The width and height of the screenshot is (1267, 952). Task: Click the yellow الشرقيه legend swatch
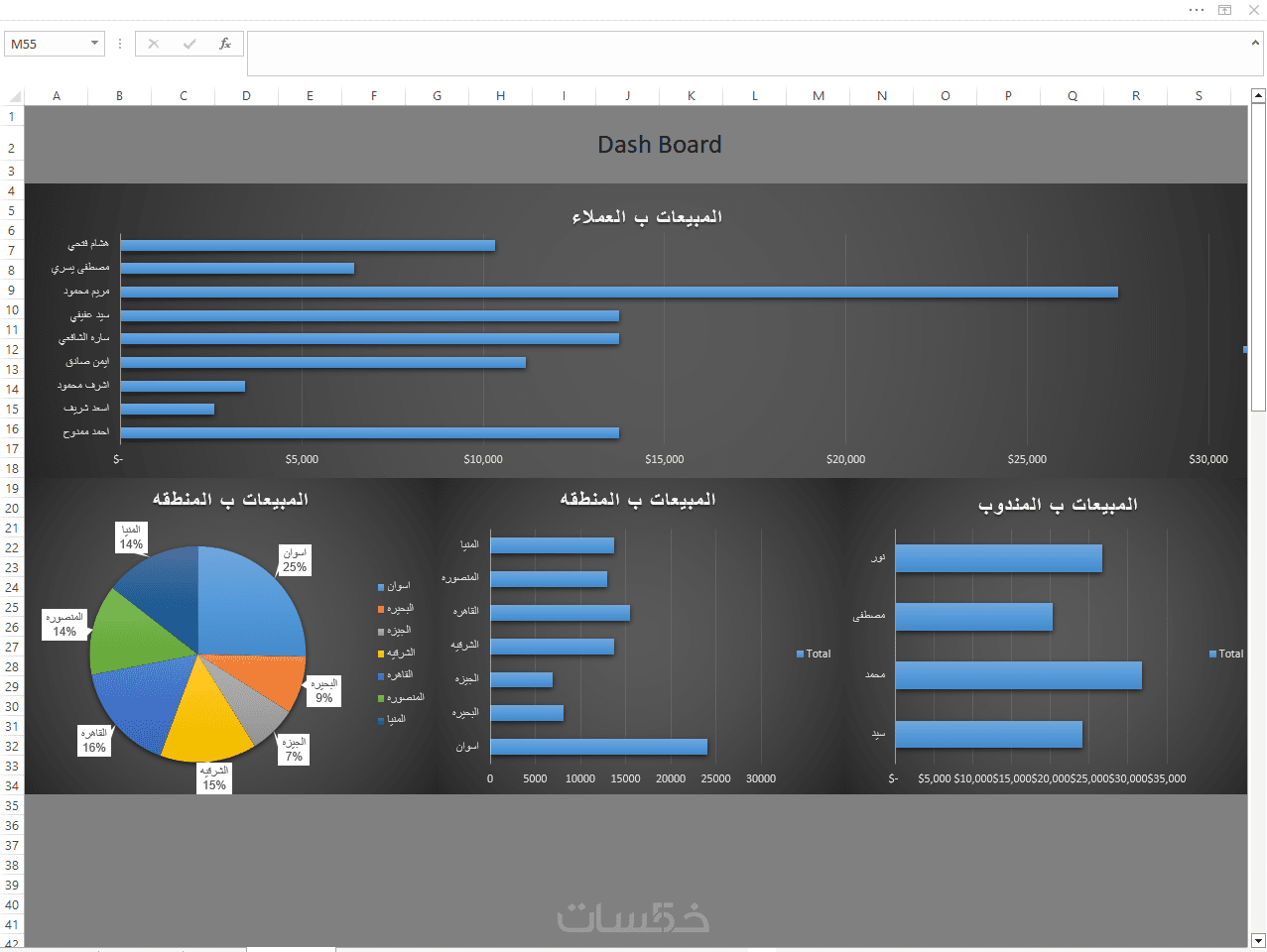pyautogui.click(x=381, y=654)
